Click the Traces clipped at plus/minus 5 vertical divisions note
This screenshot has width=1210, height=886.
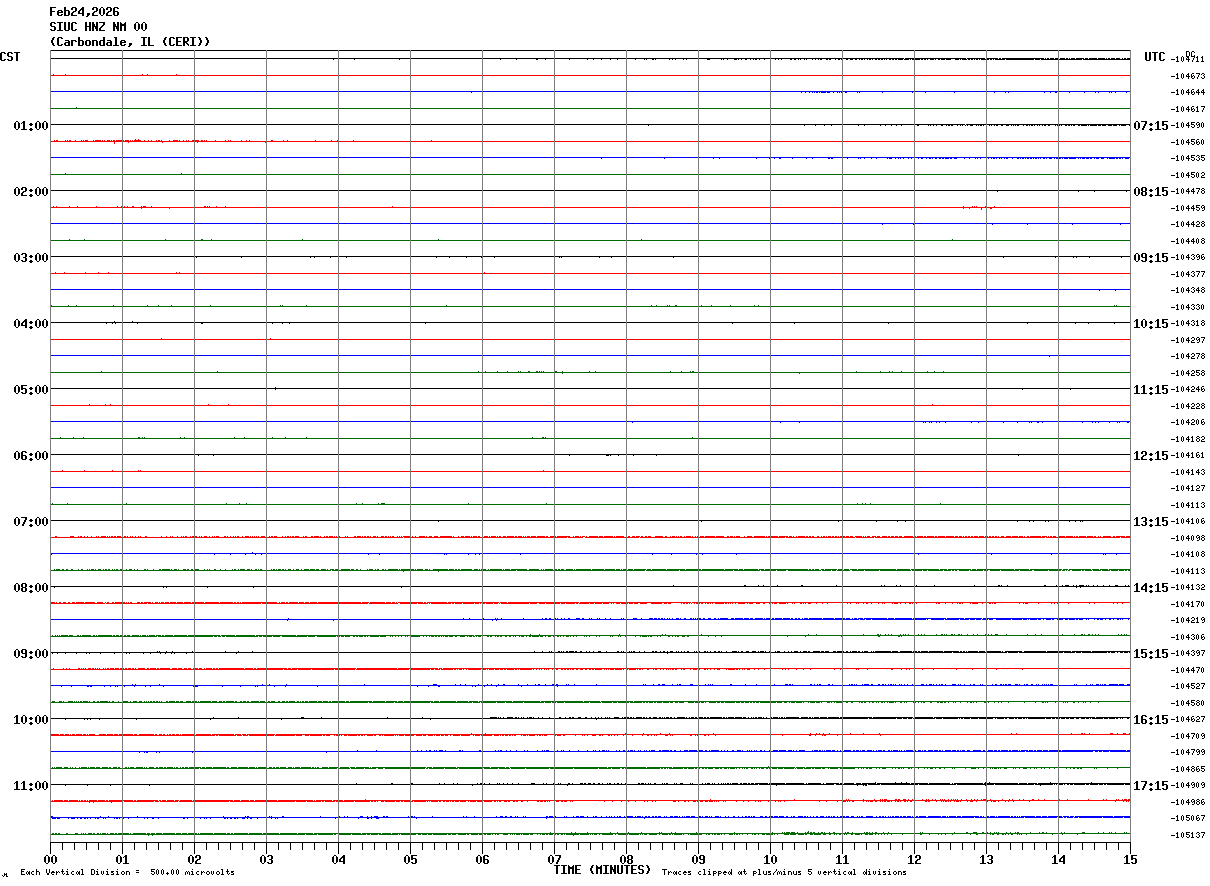pyautogui.click(x=784, y=873)
